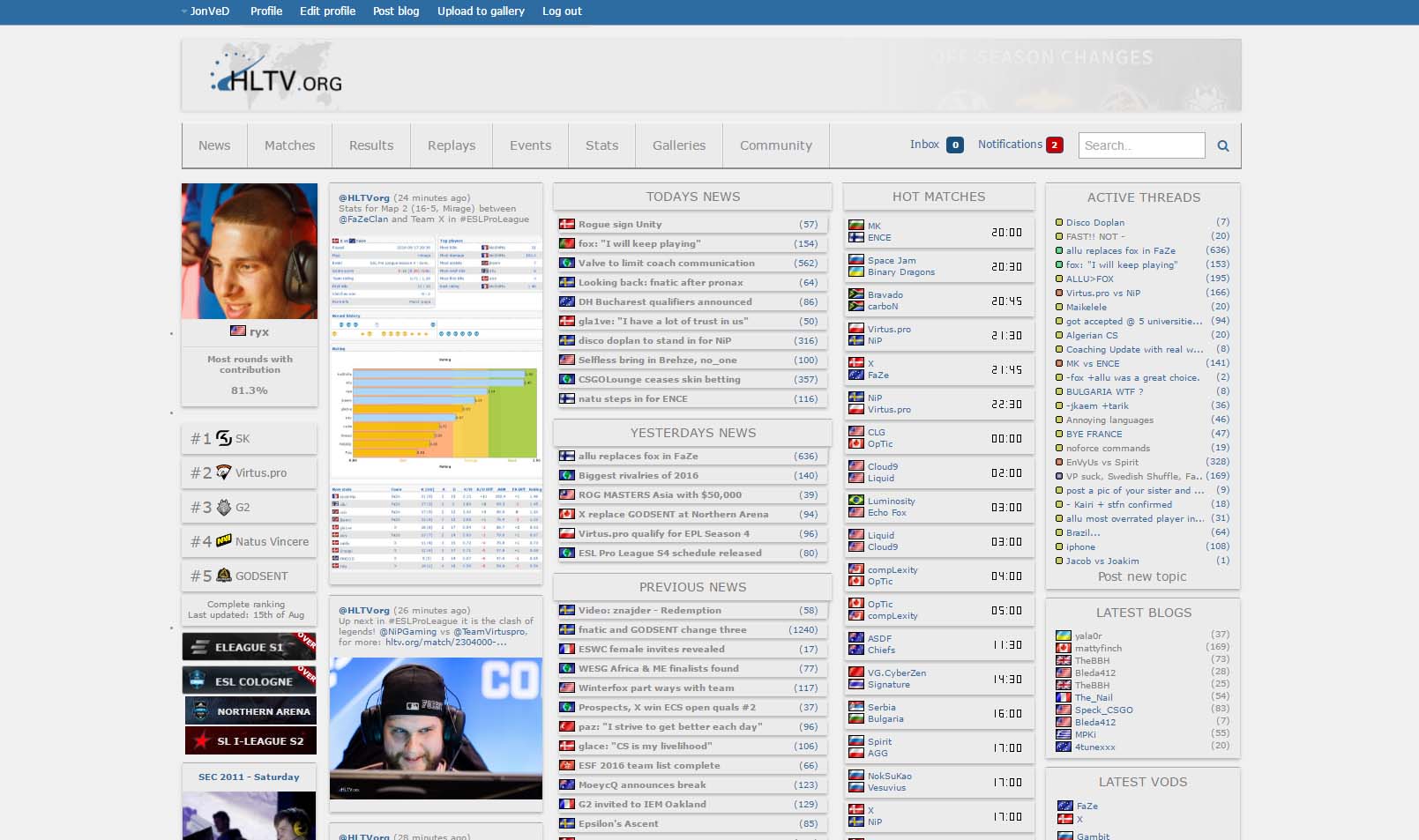Select the ESL Cologne event banner
Image resolution: width=1419 pixels, height=840 pixels.
pyautogui.click(x=249, y=681)
